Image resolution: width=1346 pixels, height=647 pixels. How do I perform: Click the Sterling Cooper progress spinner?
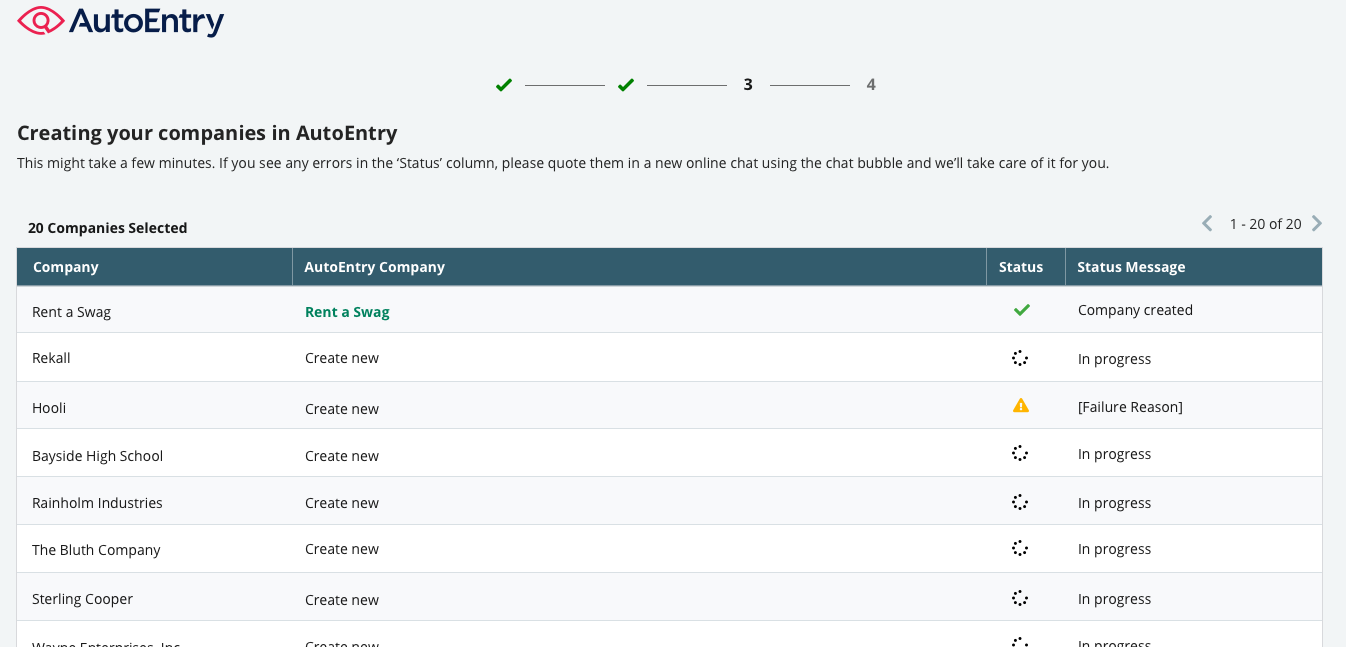[x=1020, y=598]
